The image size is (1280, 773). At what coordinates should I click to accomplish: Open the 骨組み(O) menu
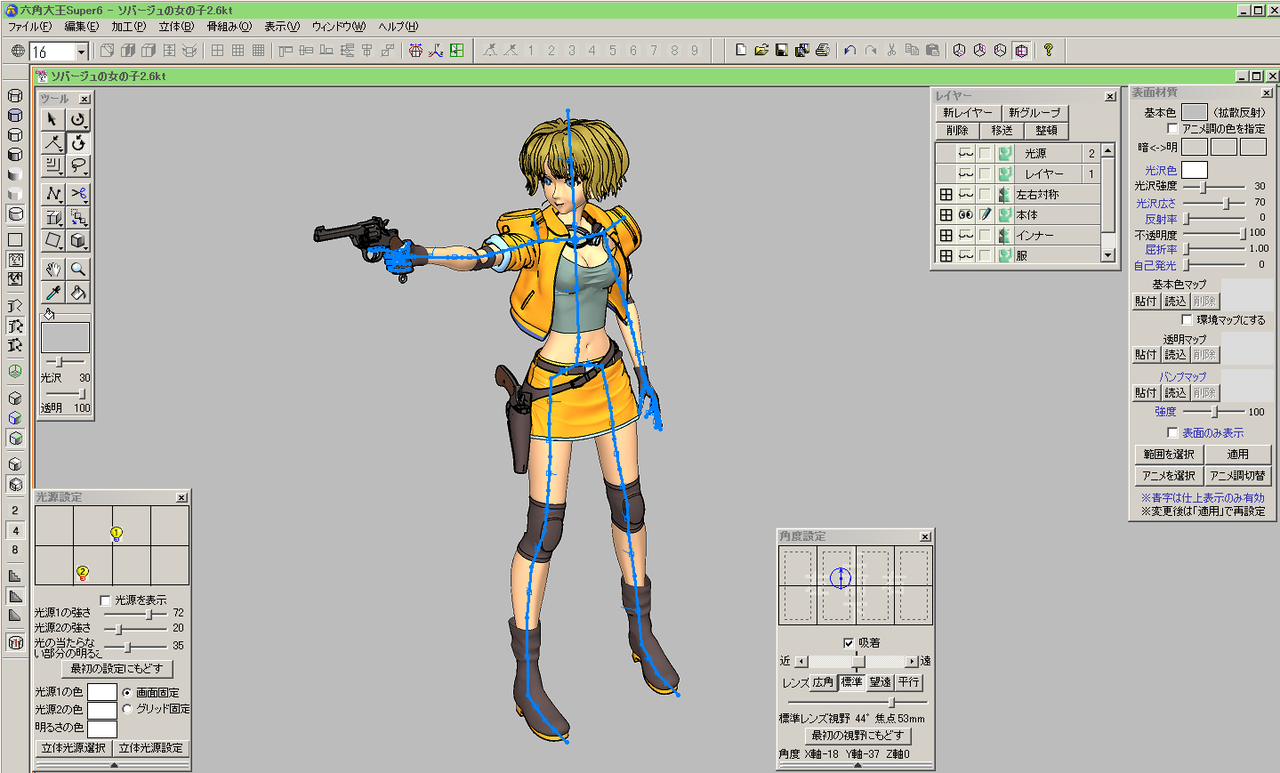tap(229, 26)
